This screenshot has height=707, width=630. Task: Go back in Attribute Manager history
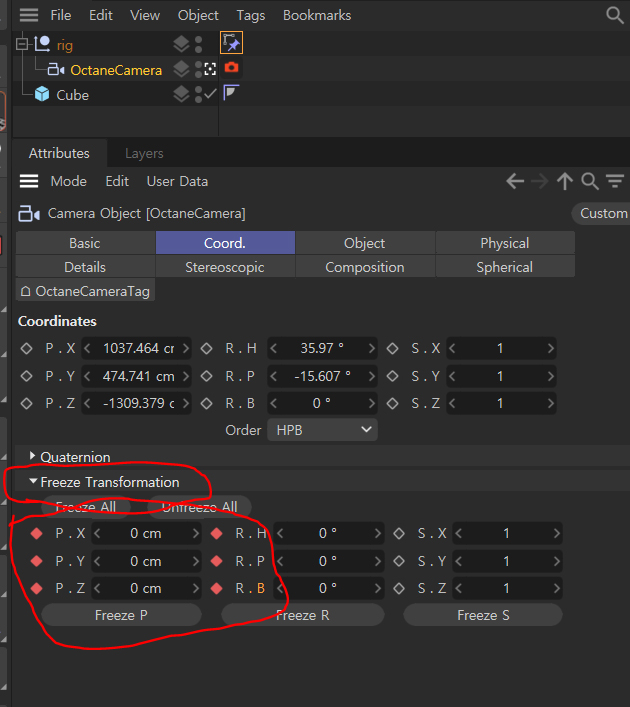coord(515,182)
